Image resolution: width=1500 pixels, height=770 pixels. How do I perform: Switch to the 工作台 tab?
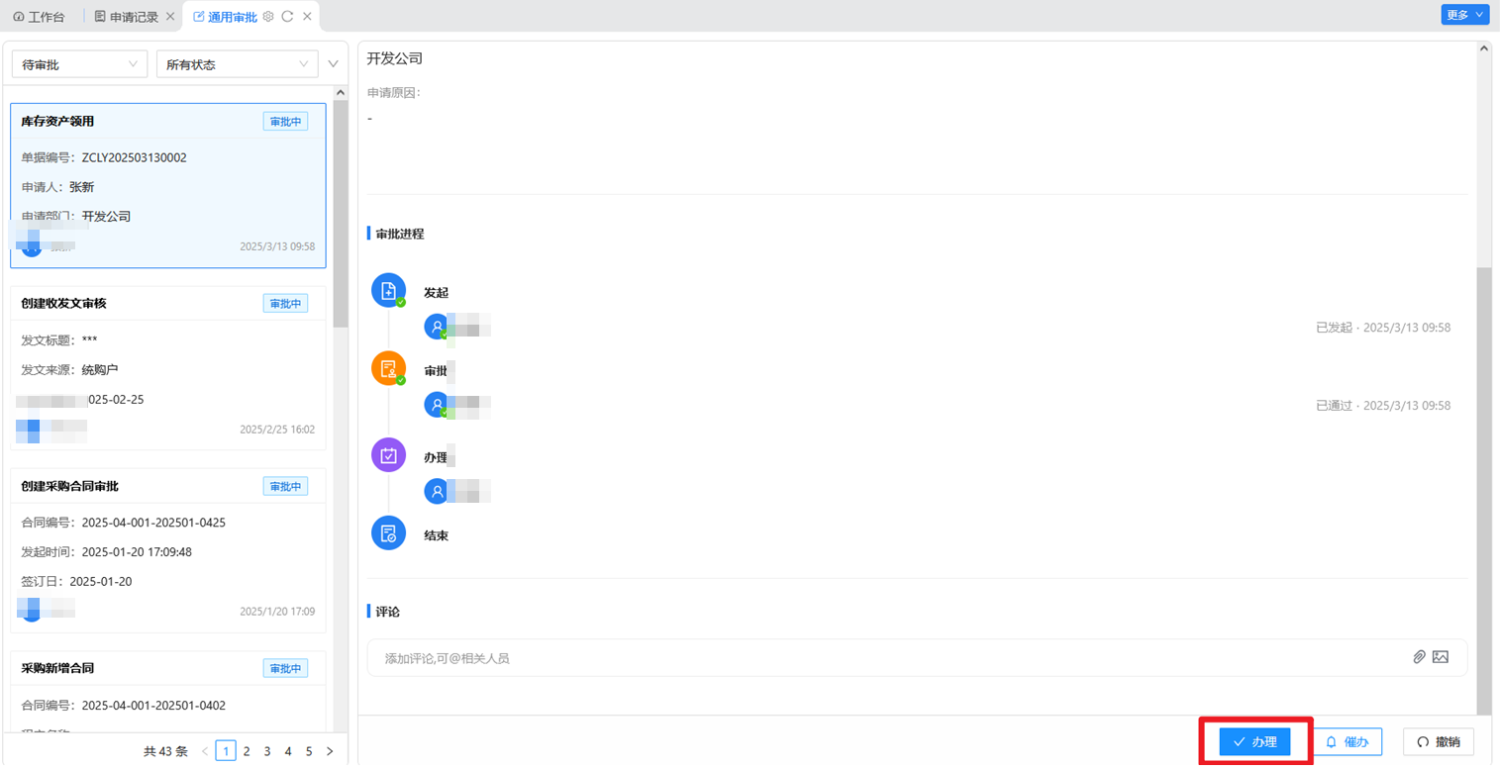coord(40,17)
